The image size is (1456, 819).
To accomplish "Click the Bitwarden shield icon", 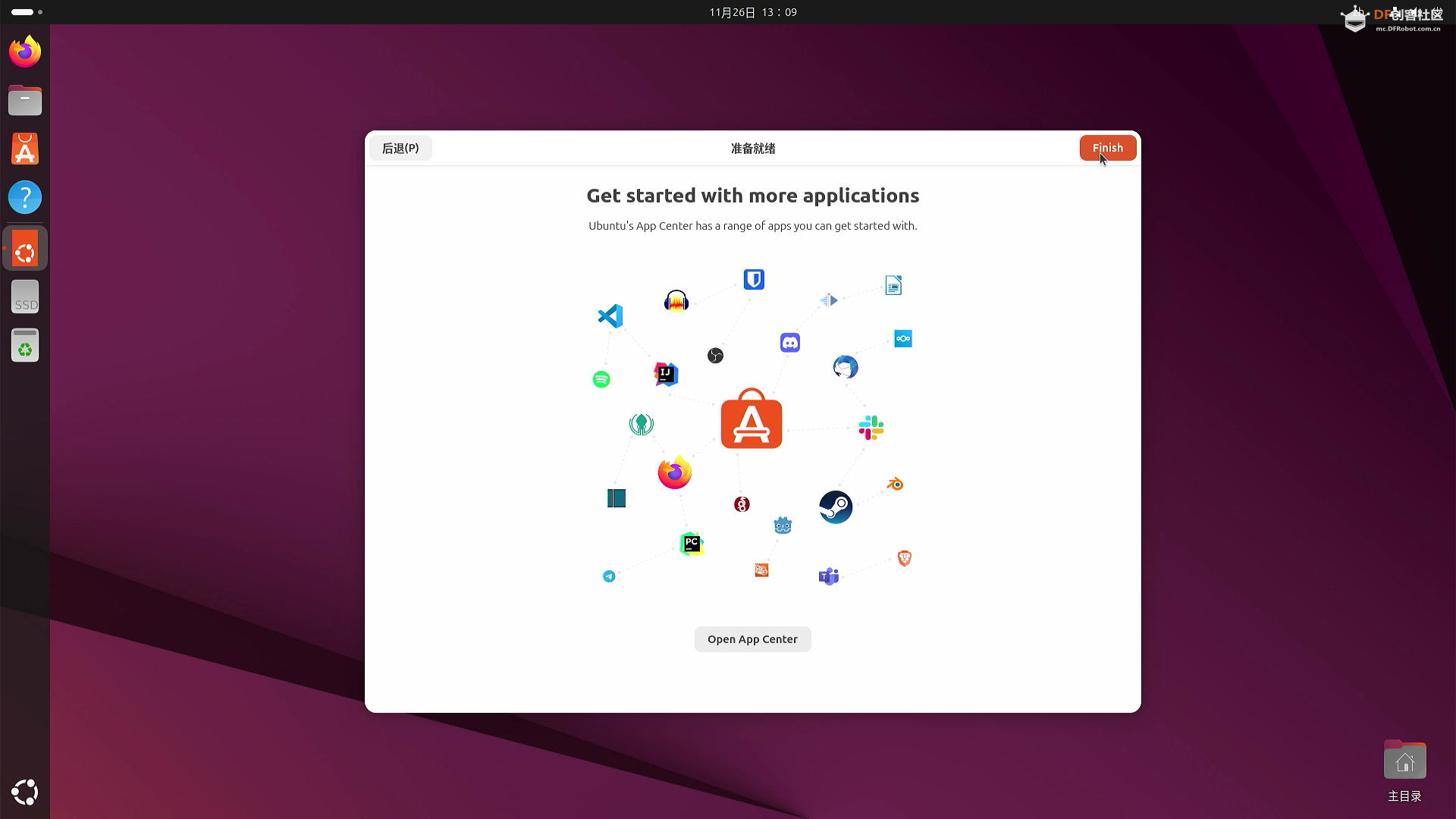I will coord(753,280).
